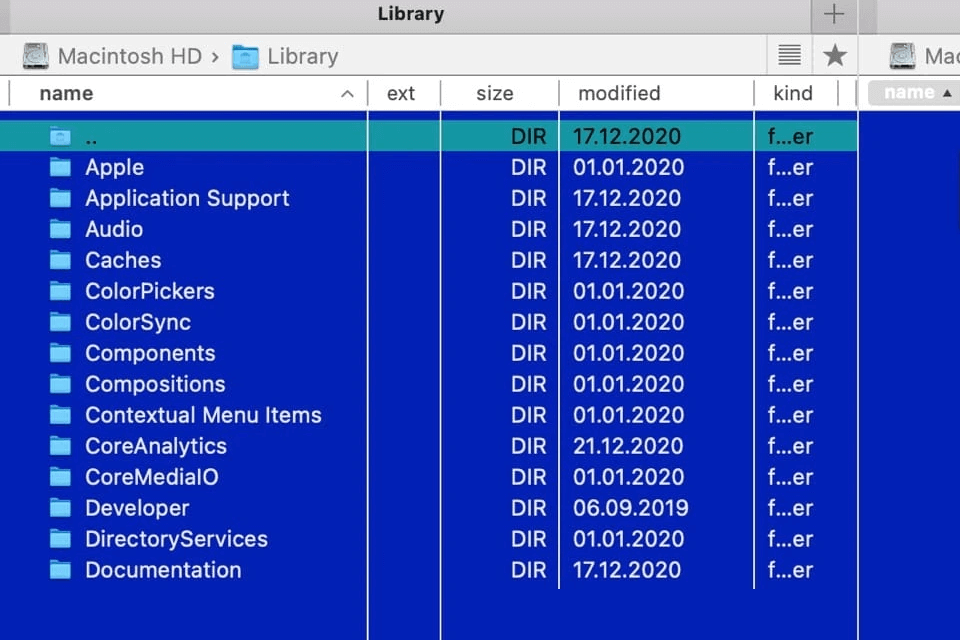Click DIR size in Documentation row
The image size is (960, 640).
coord(528,570)
